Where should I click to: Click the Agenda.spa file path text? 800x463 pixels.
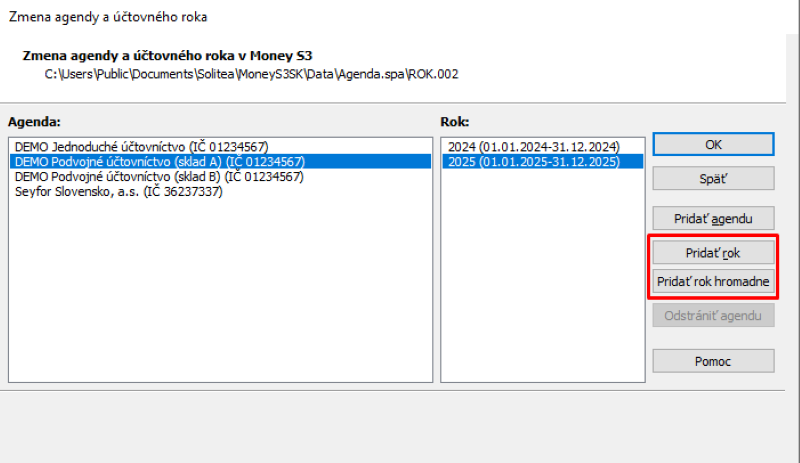251,73
